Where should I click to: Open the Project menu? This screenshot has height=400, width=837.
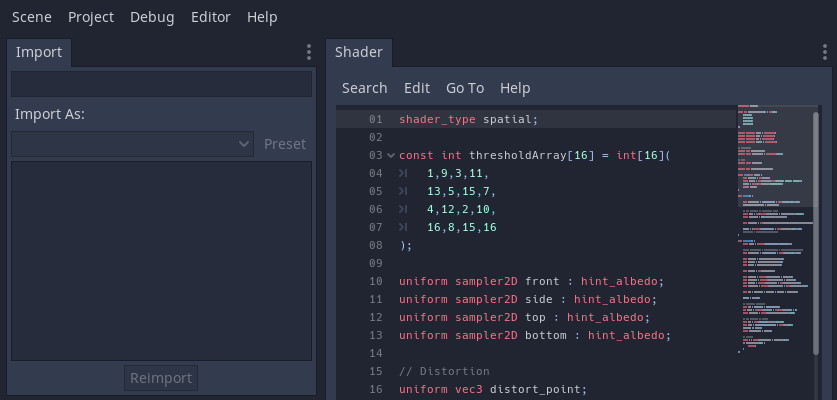(91, 17)
